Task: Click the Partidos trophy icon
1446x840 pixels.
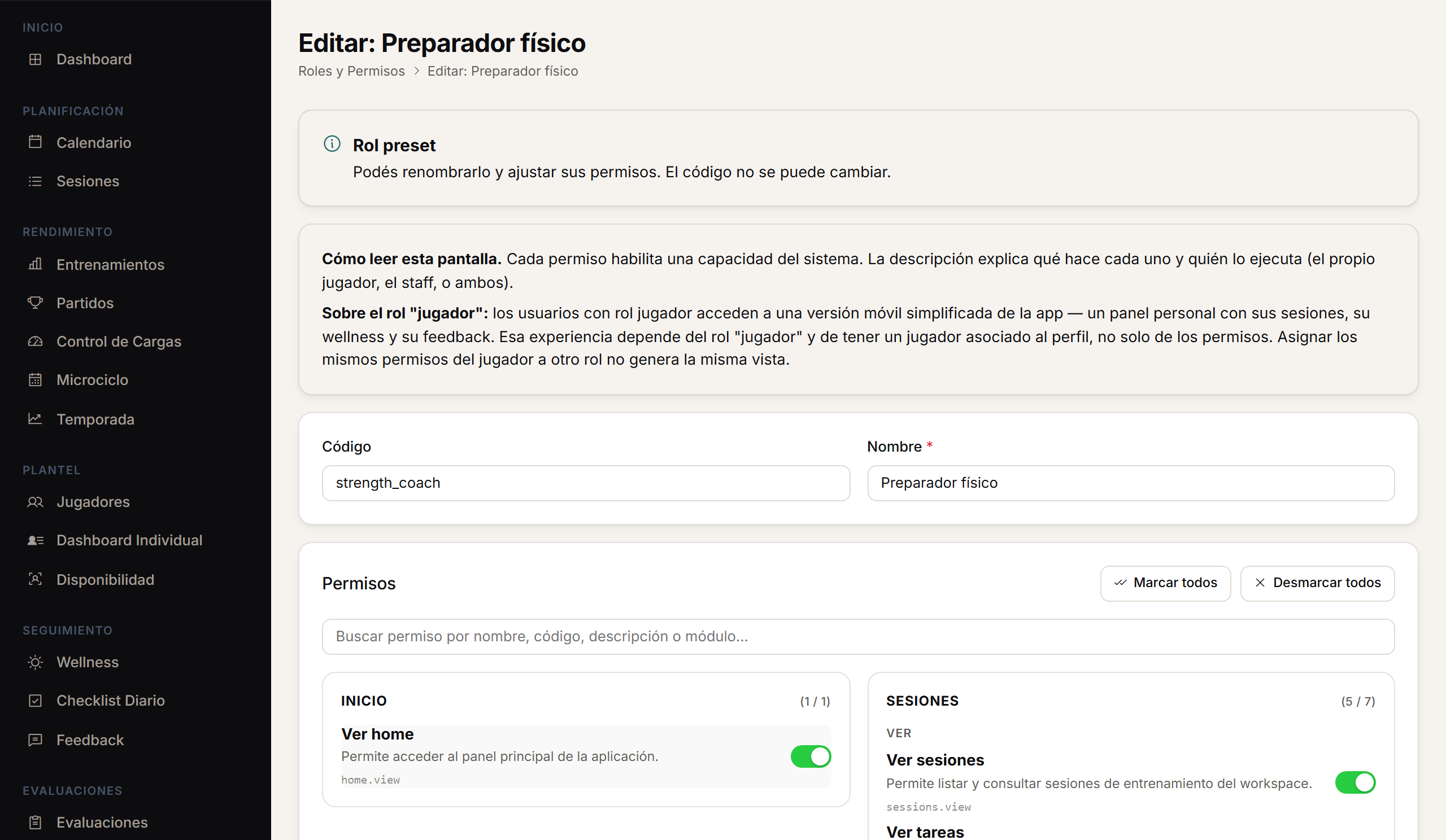Action: tap(35, 303)
